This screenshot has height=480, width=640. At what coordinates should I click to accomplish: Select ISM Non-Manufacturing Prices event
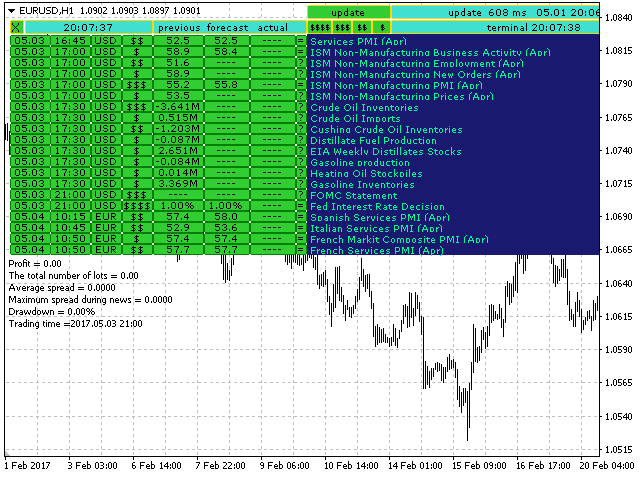point(402,97)
